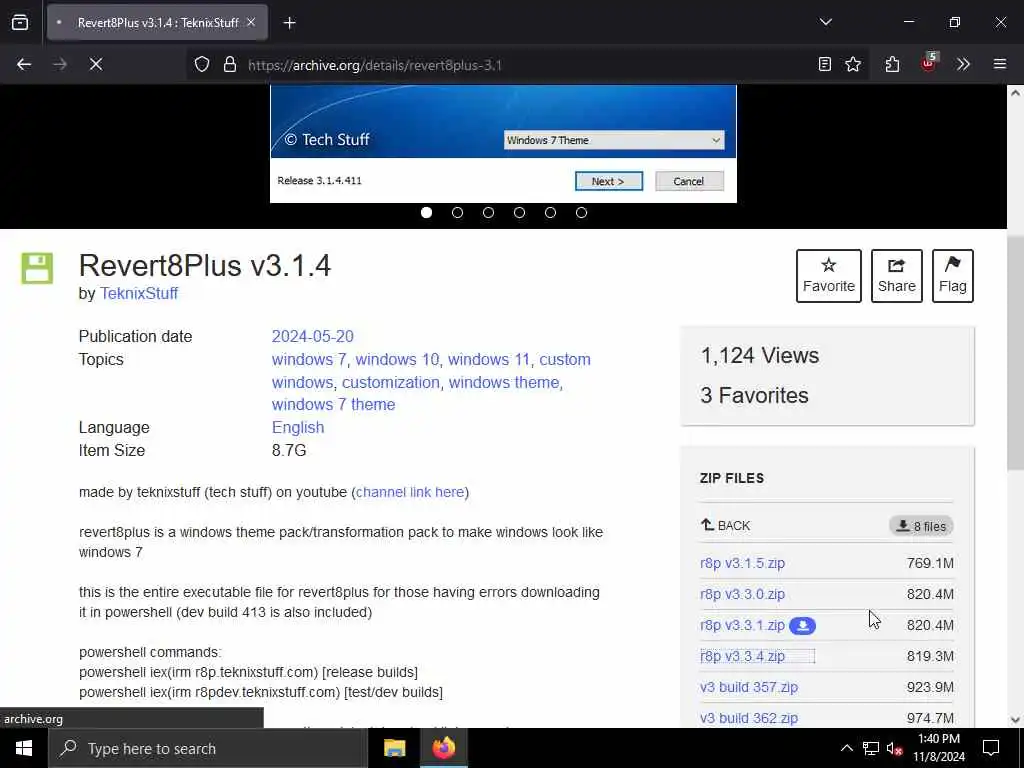The width and height of the screenshot is (1024, 768).
Task: Open the TeknixStuff uploader link
Action: click(x=138, y=293)
